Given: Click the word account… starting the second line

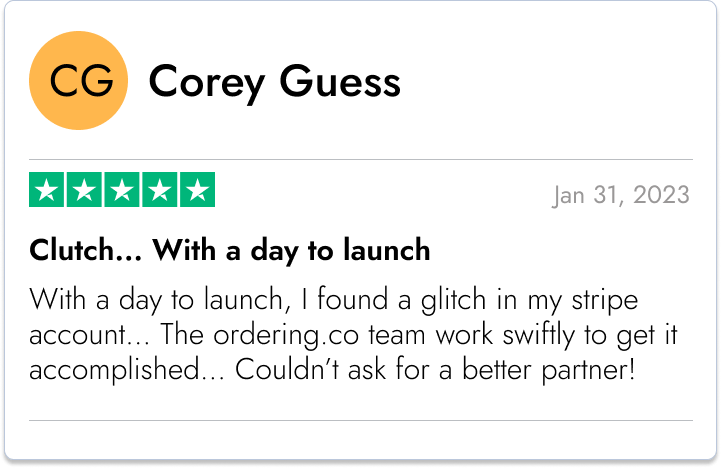Looking at the screenshot, I should 89,336.
